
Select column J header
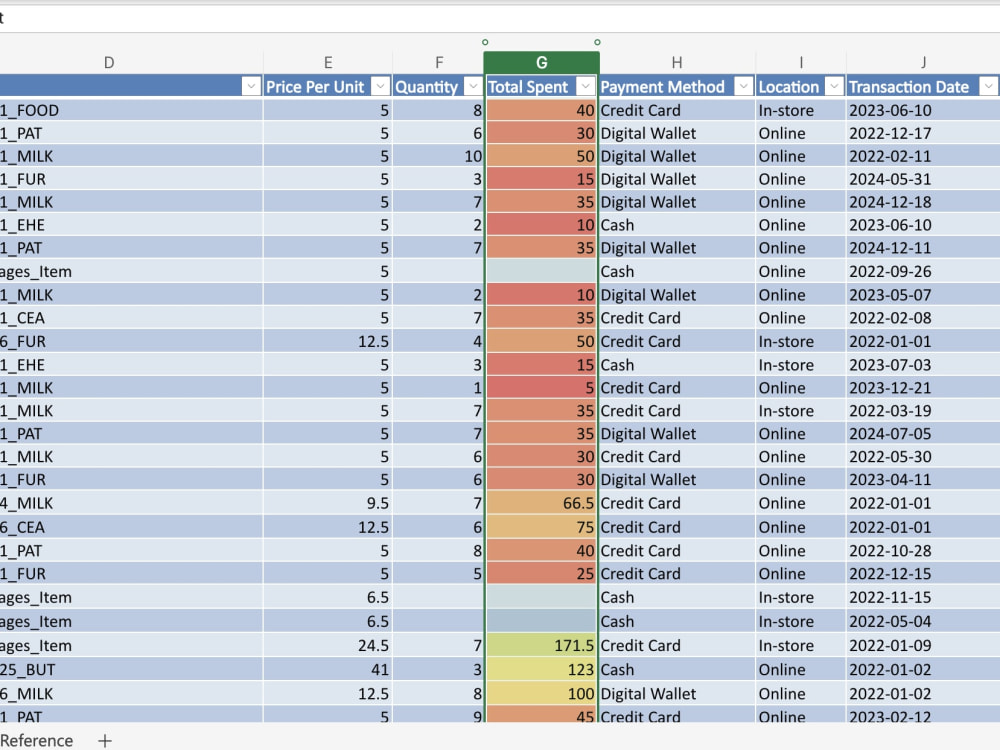click(x=923, y=62)
